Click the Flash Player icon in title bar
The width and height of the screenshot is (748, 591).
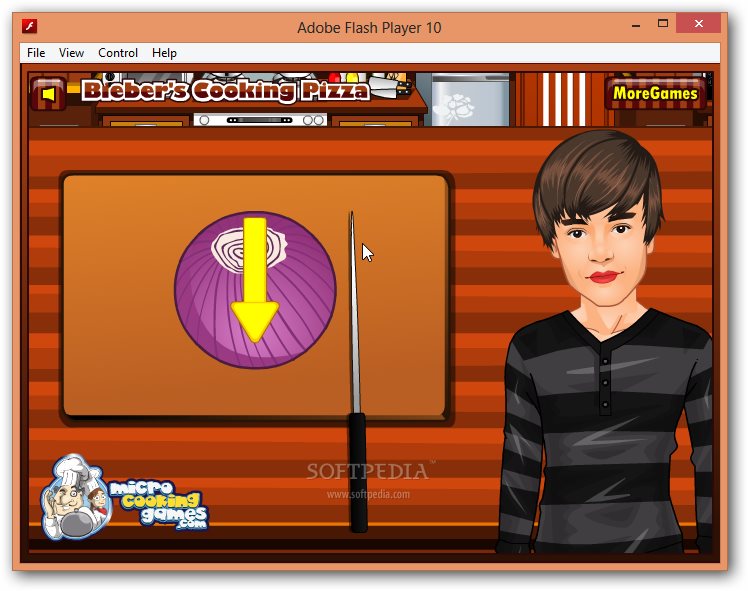point(30,26)
